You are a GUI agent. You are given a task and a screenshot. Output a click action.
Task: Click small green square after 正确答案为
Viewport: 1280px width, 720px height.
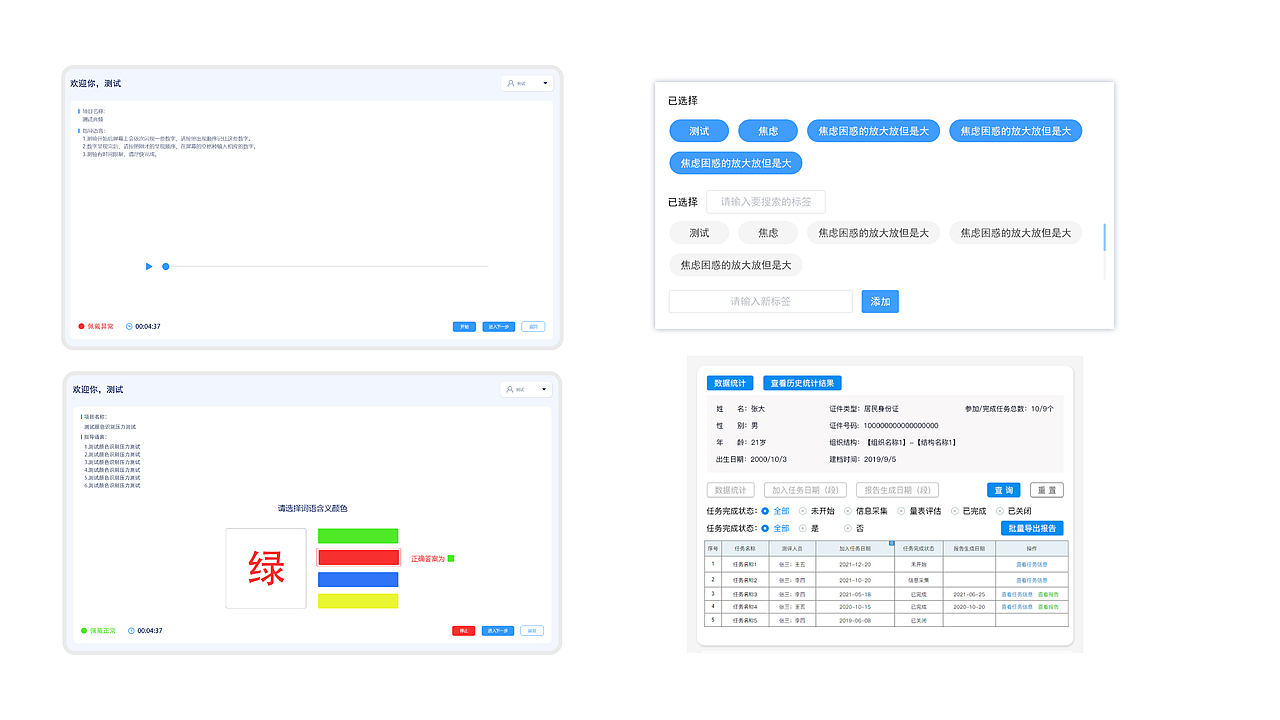[451, 558]
